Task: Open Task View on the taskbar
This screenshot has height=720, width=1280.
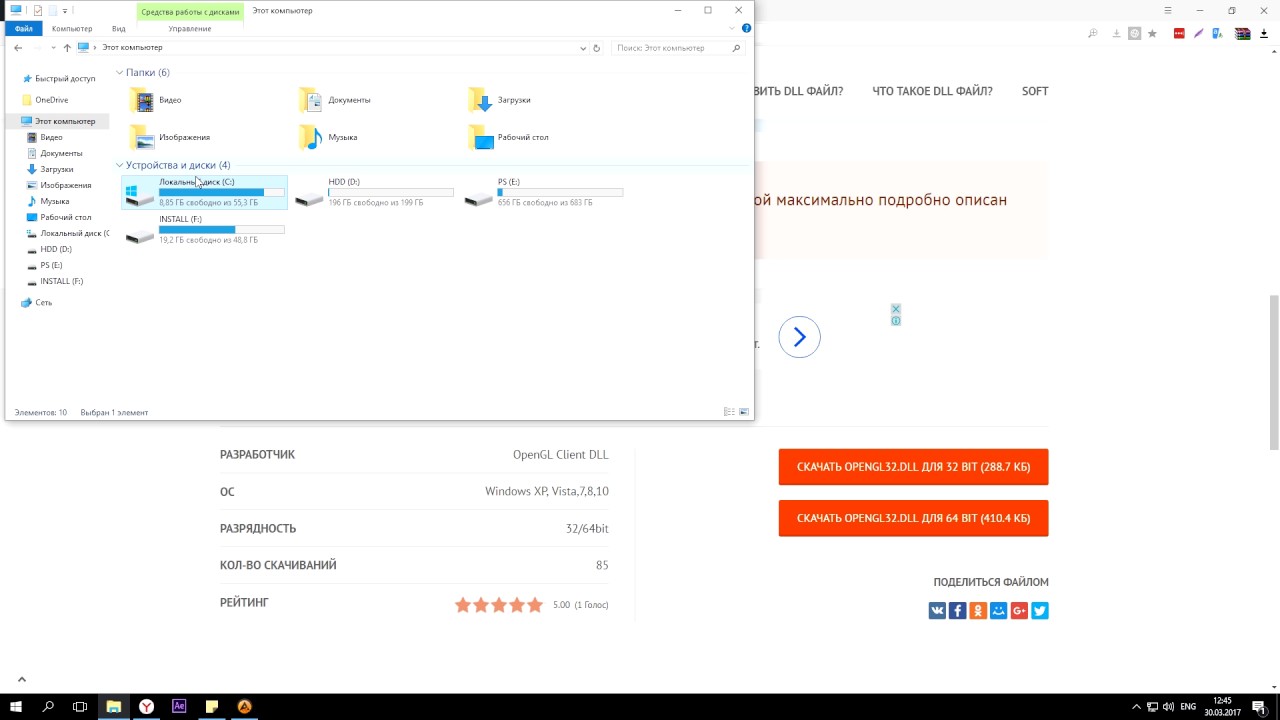Action: point(80,706)
